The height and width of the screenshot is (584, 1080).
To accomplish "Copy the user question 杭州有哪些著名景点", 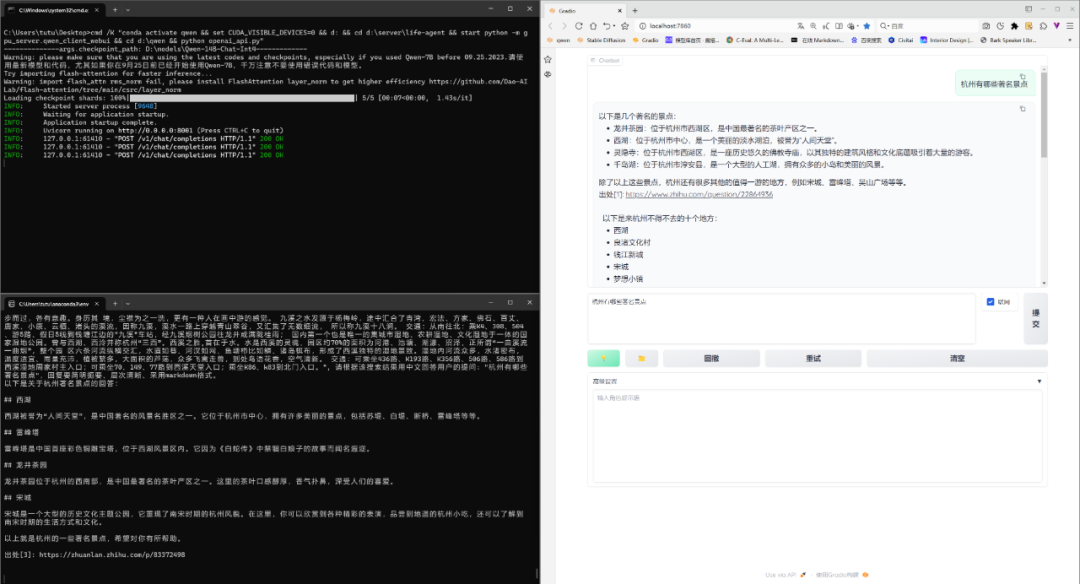I will pos(1023,76).
